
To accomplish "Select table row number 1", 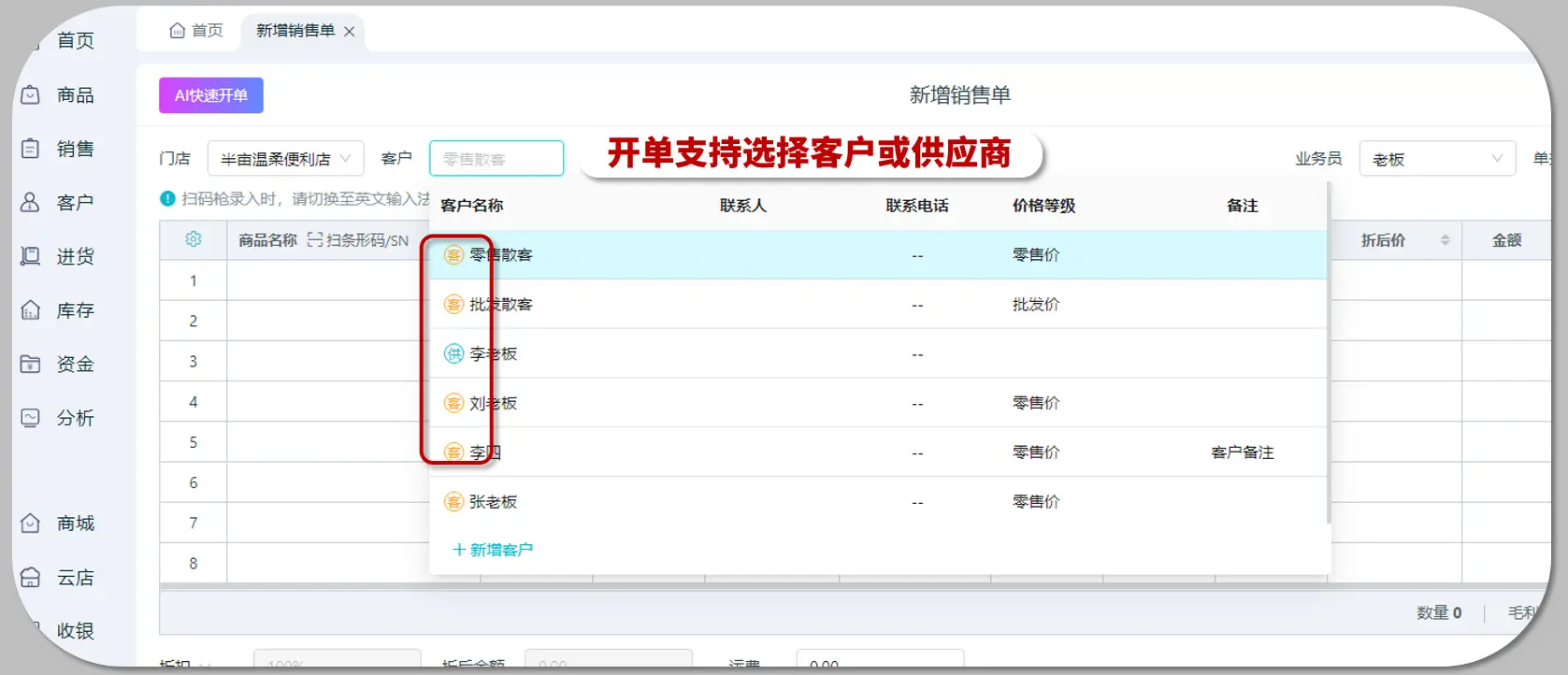I will coord(194,280).
